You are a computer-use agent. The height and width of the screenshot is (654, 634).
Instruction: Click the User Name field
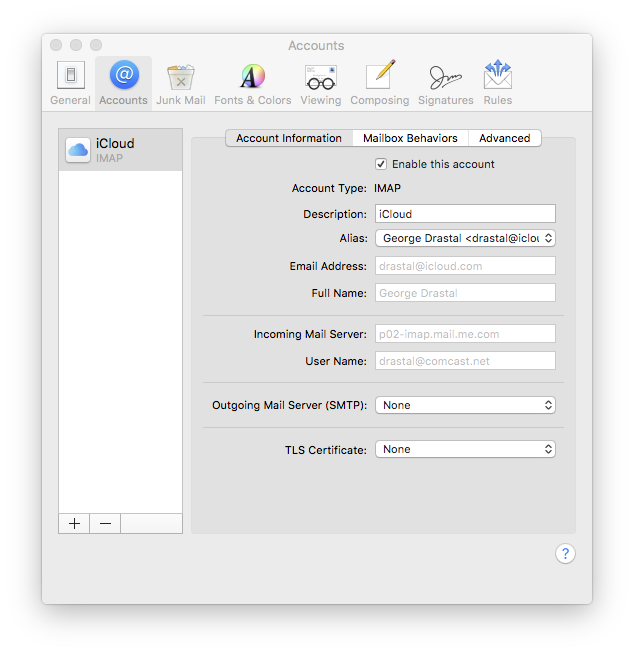pos(465,361)
